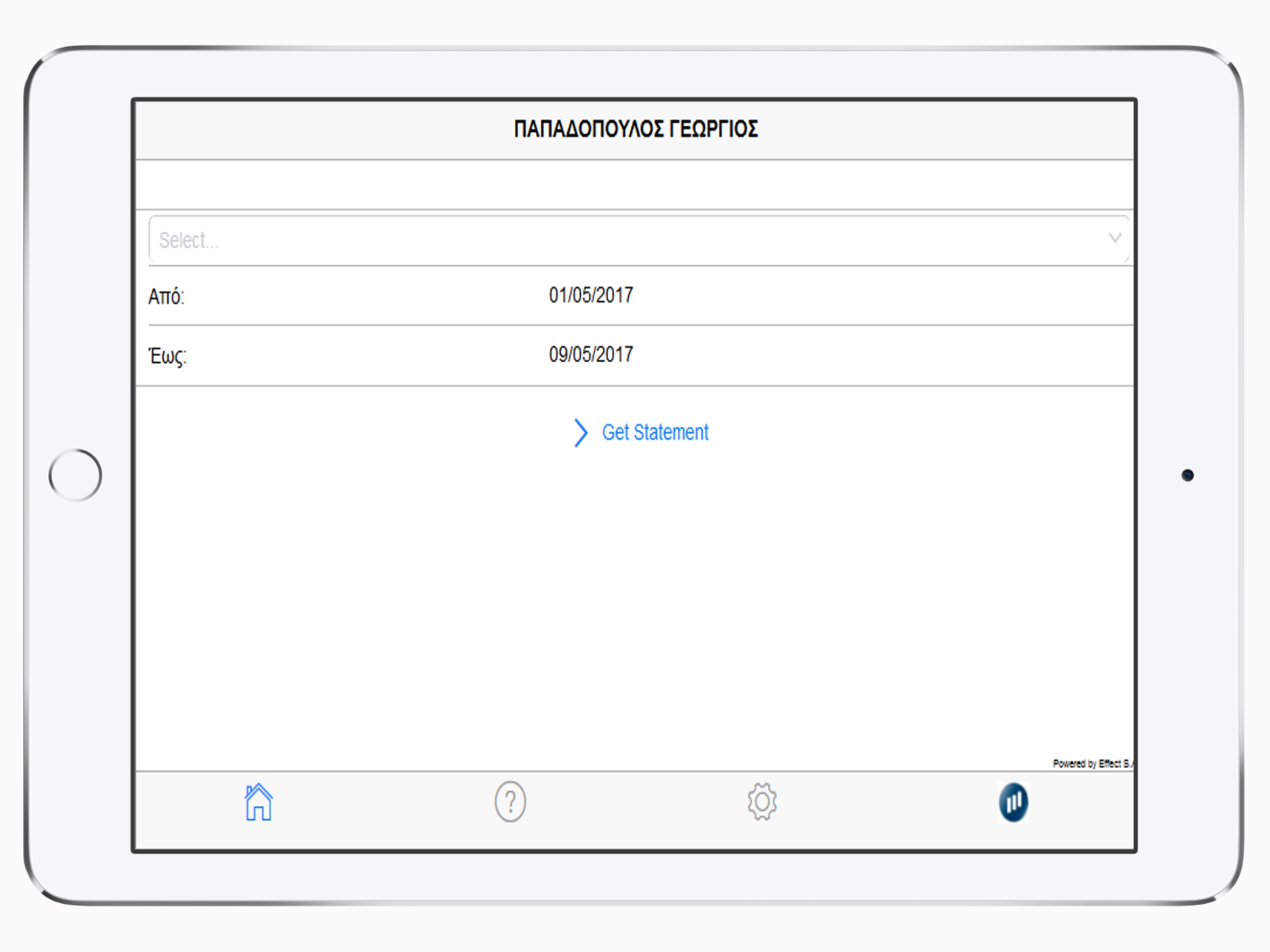Tap the iPad home button
This screenshot has height=952, width=1270.
pos(75,476)
